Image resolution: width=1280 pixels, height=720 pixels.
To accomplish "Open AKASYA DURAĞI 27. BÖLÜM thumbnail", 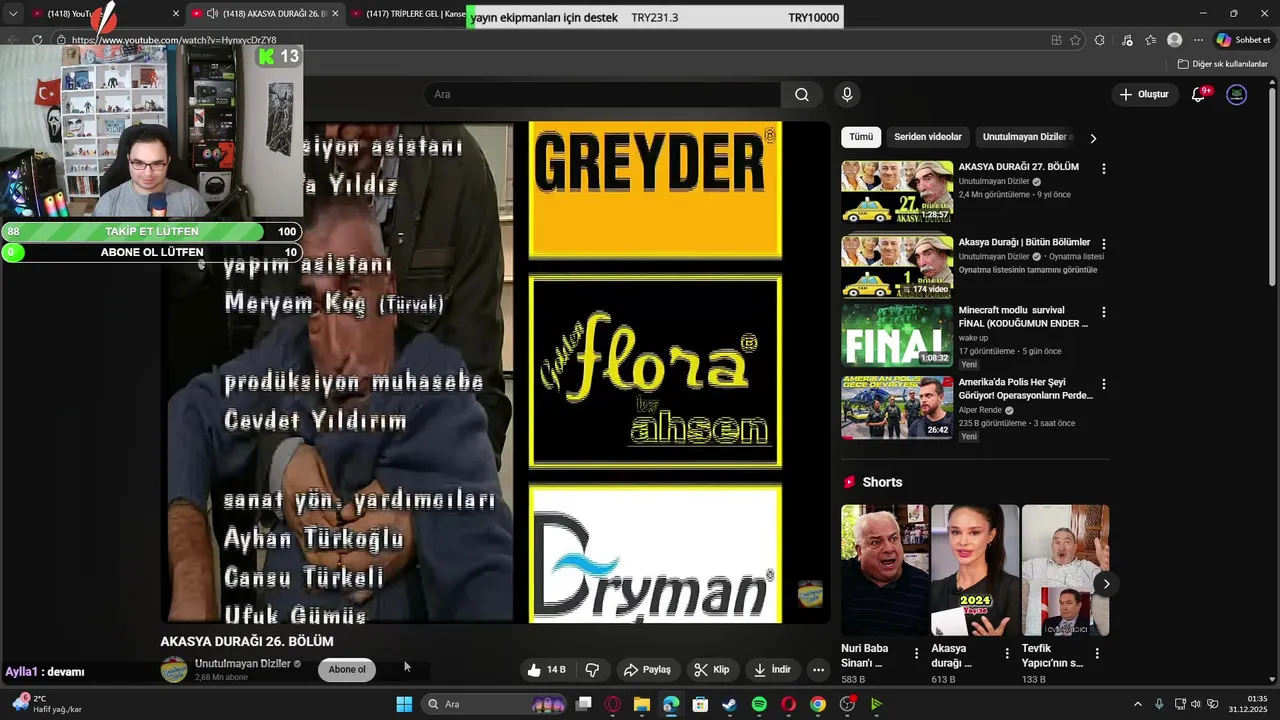I will pyautogui.click(x=897, y=192).
